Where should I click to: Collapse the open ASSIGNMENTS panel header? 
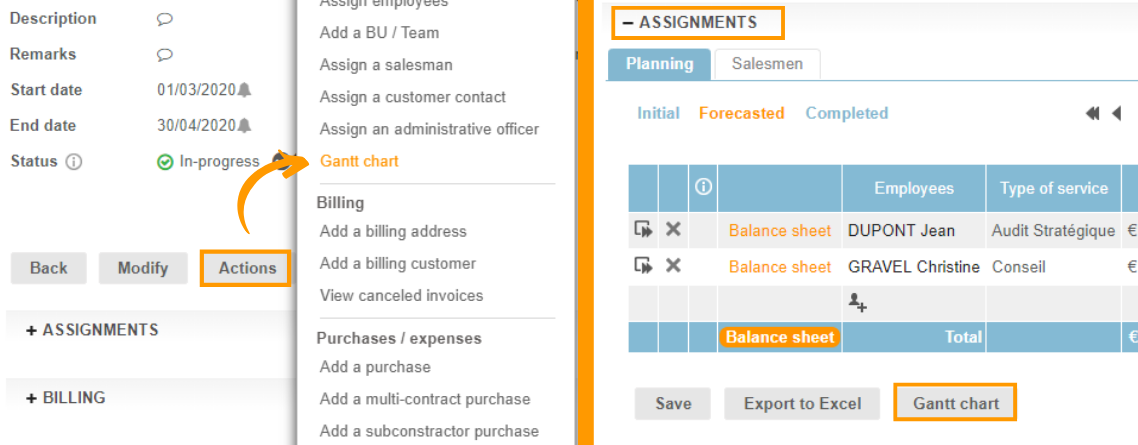697,22
